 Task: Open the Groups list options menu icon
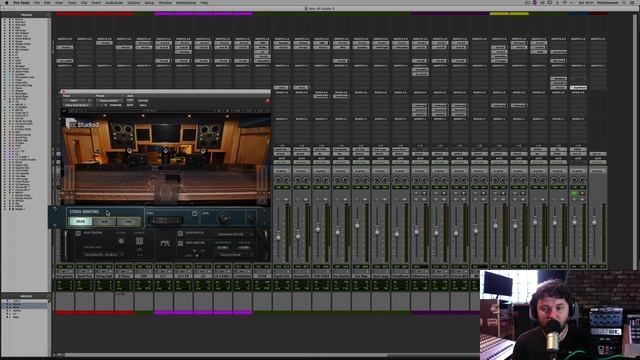49,296
